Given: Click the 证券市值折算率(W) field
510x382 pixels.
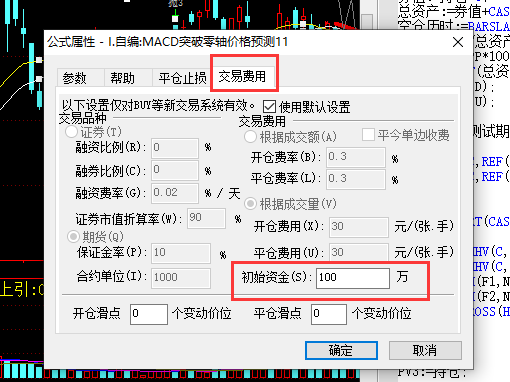Looking at the screenshot, I should tap(206, 218).
